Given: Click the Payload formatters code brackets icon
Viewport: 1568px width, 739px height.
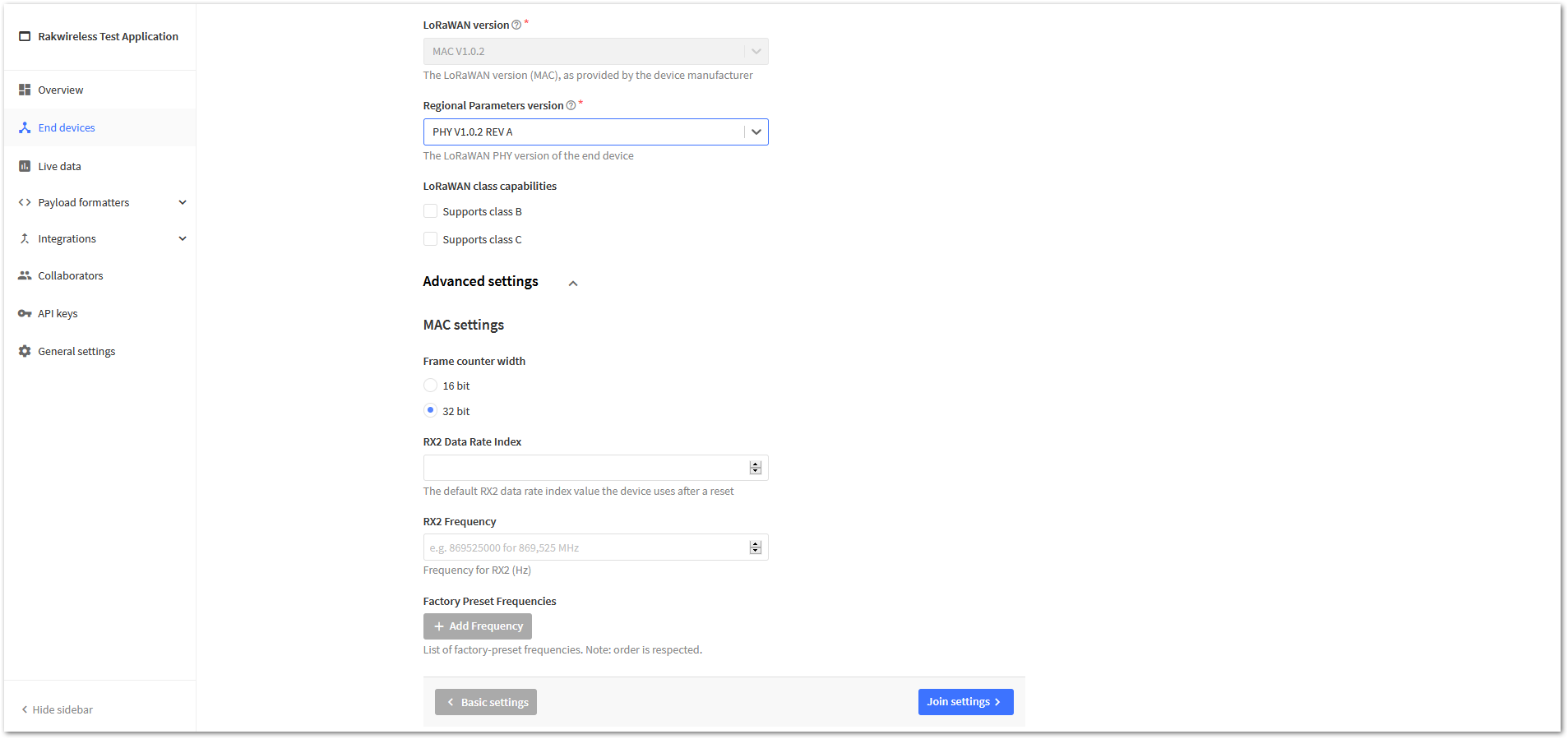Looking at the screenshot, I should [25, 202].
